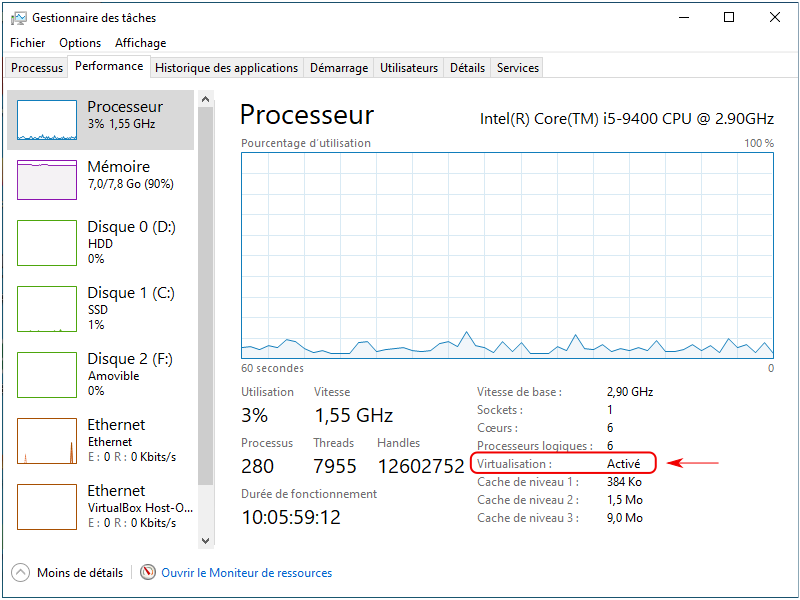Viewport: 800px width, 600px height.
Task: Collapse view with Moins de détails chevron
Action: [x=20, y=572]
